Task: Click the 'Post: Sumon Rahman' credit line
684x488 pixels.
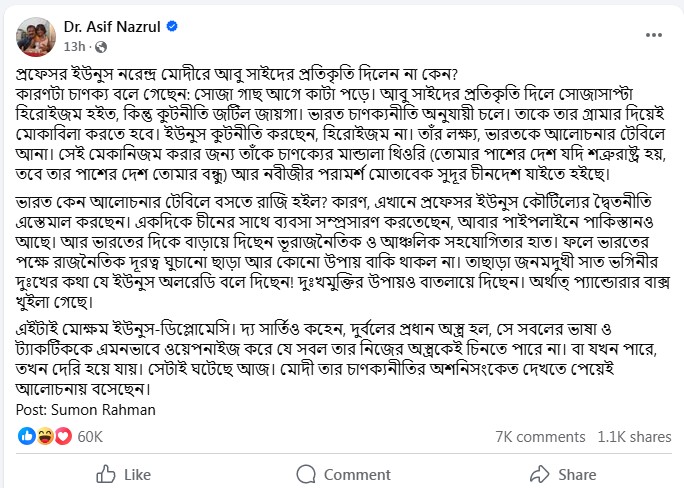Action: [86, 410]
